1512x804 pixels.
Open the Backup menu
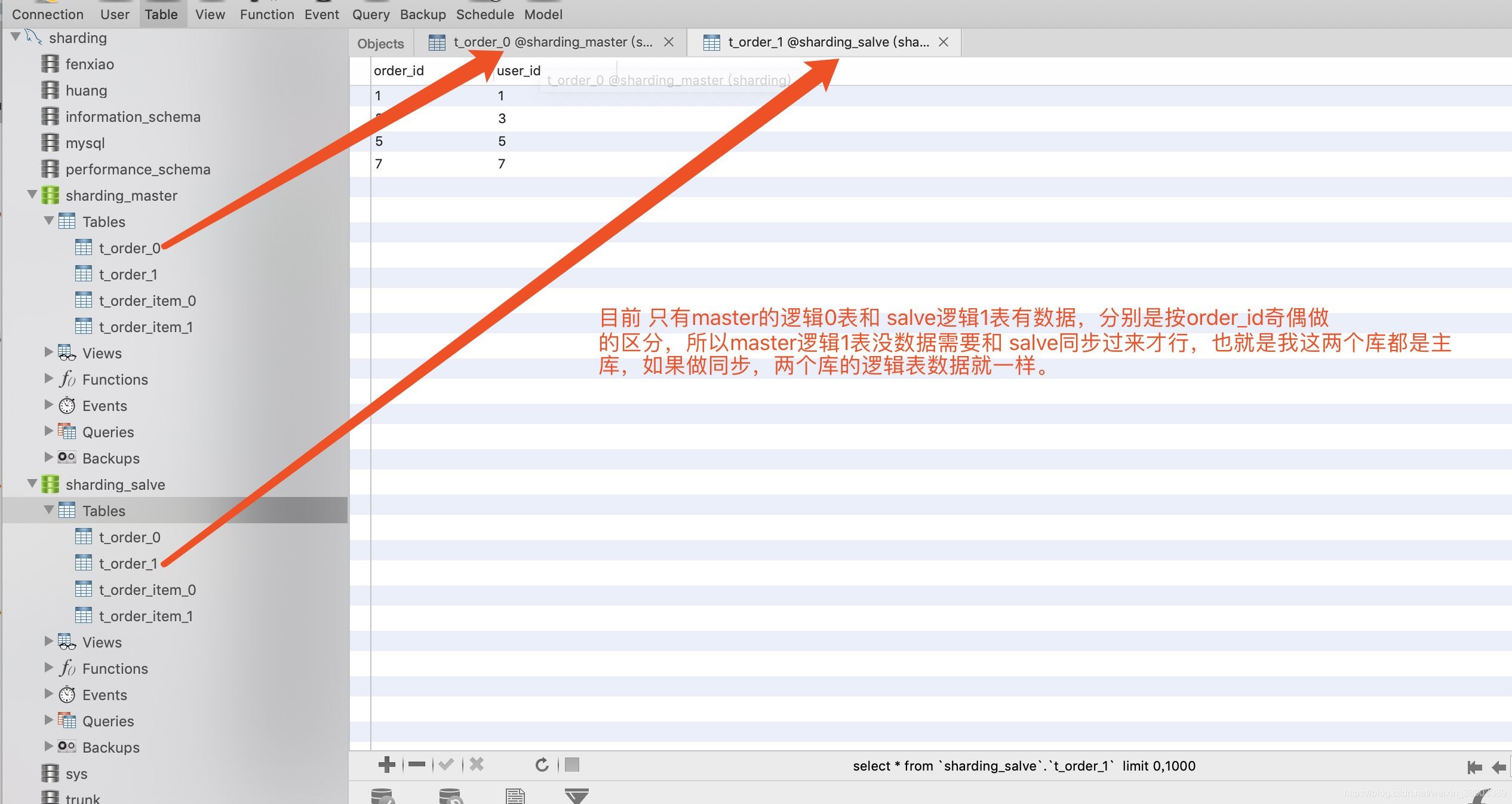click(423, 14)
